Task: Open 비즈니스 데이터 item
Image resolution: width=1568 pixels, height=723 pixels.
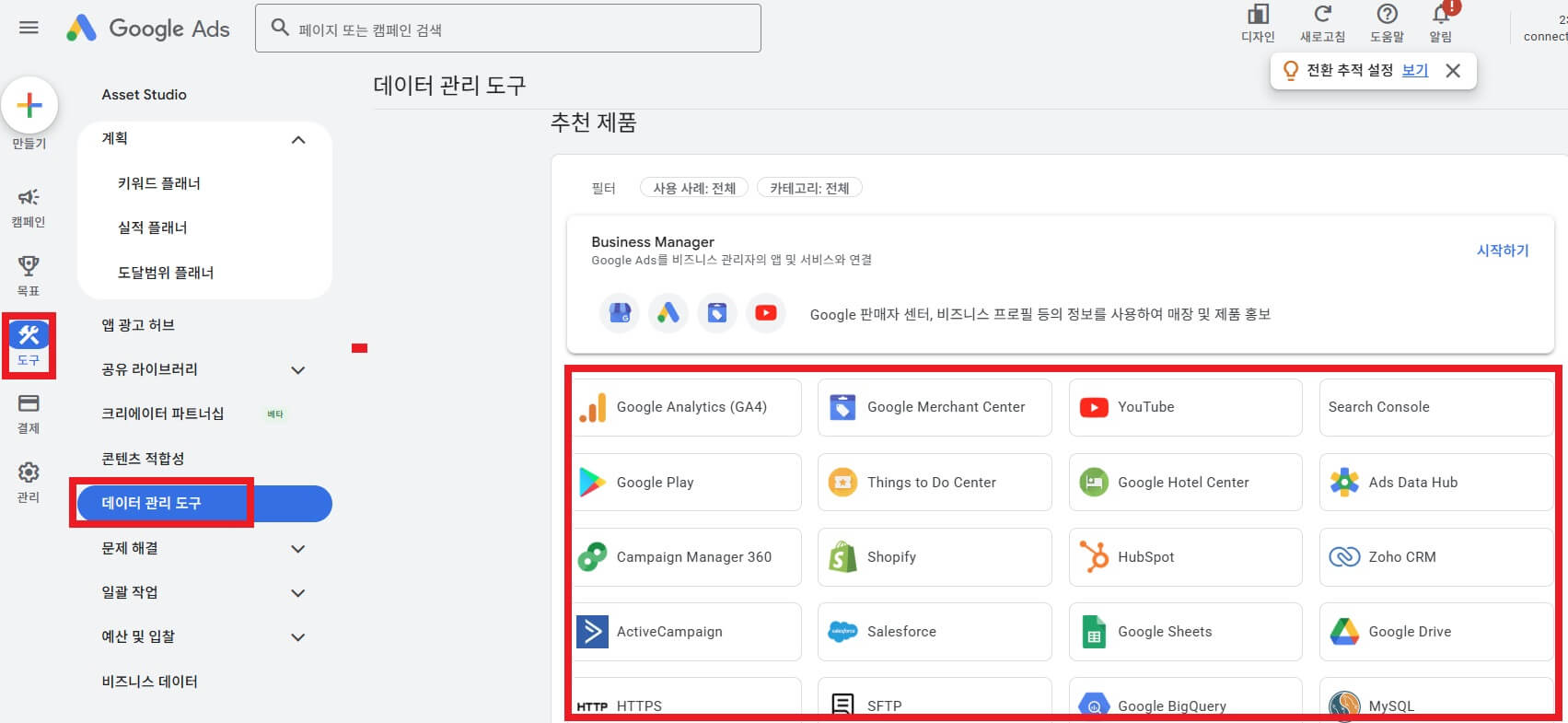Action: pyautogui.click(x=150, y=682)
